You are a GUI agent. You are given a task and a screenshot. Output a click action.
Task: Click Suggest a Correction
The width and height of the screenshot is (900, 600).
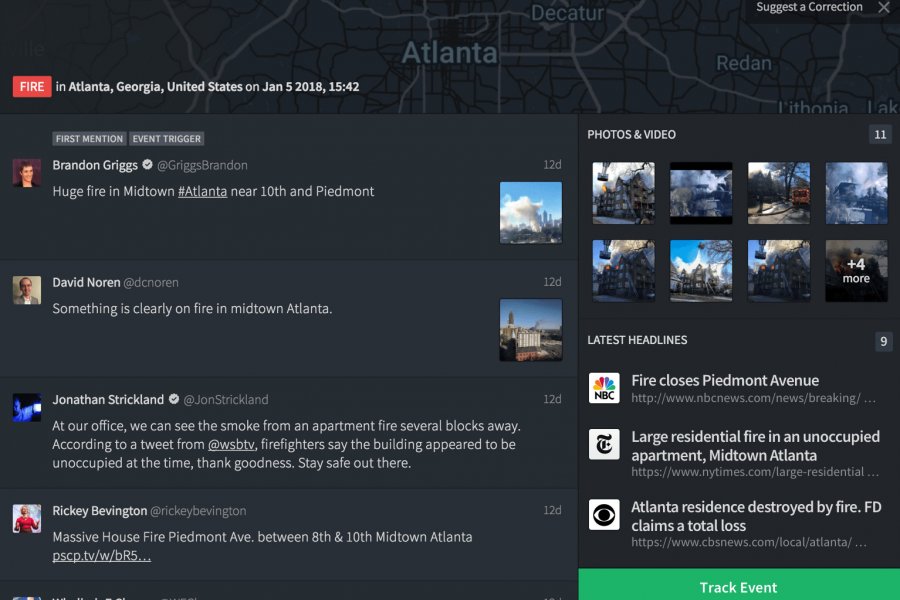coord(808,8)
